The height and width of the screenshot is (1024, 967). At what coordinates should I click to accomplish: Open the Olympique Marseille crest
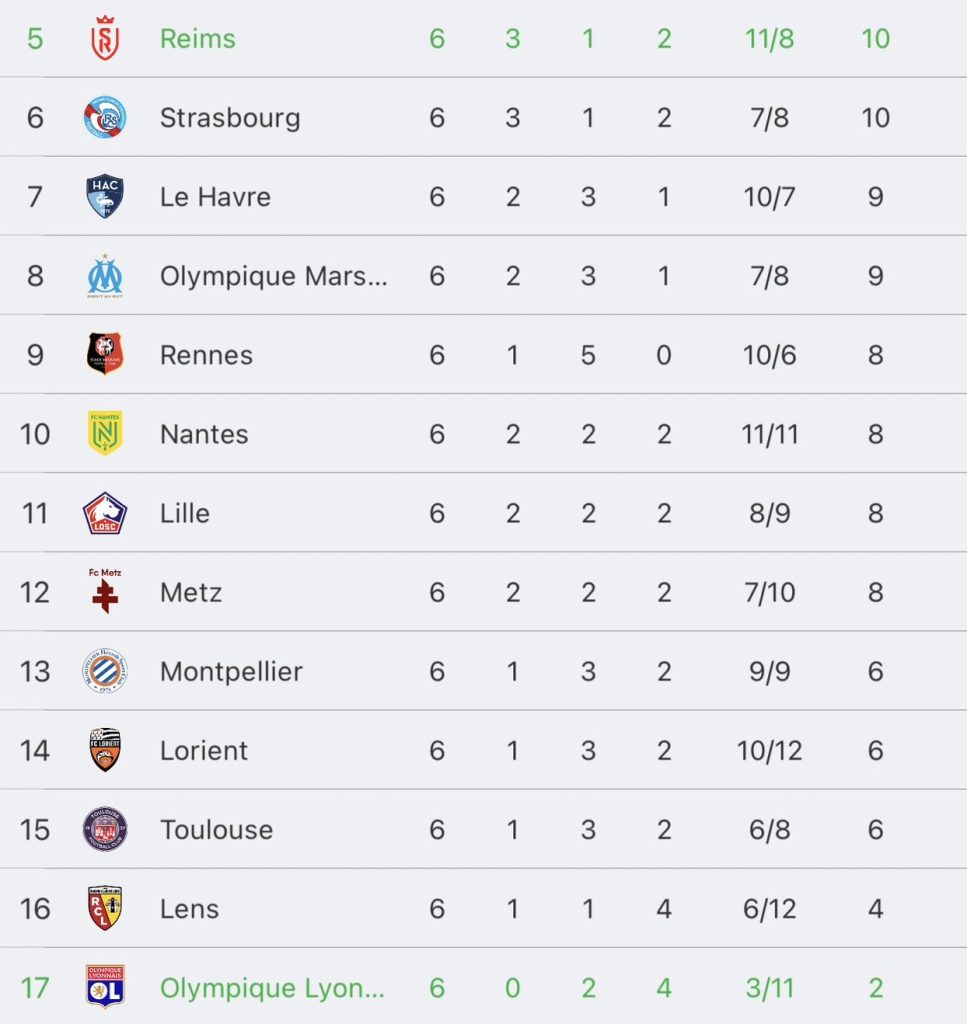(105, 276)
